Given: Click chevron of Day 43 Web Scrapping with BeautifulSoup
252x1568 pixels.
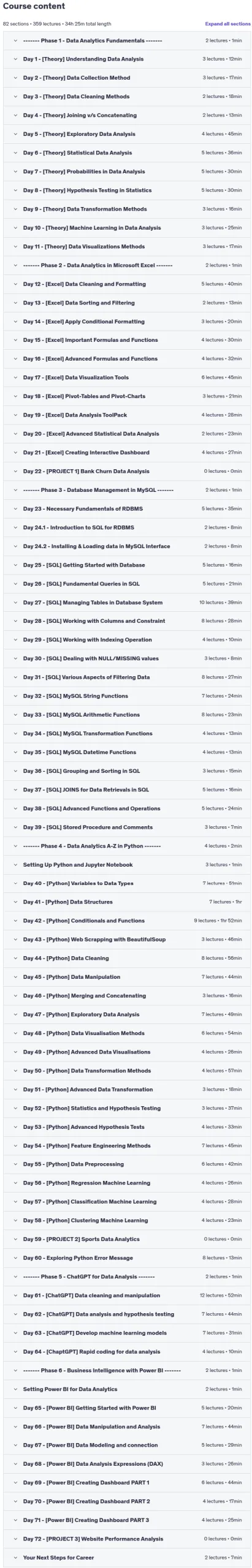Looking at the screenshot, I should pos(15,940).
